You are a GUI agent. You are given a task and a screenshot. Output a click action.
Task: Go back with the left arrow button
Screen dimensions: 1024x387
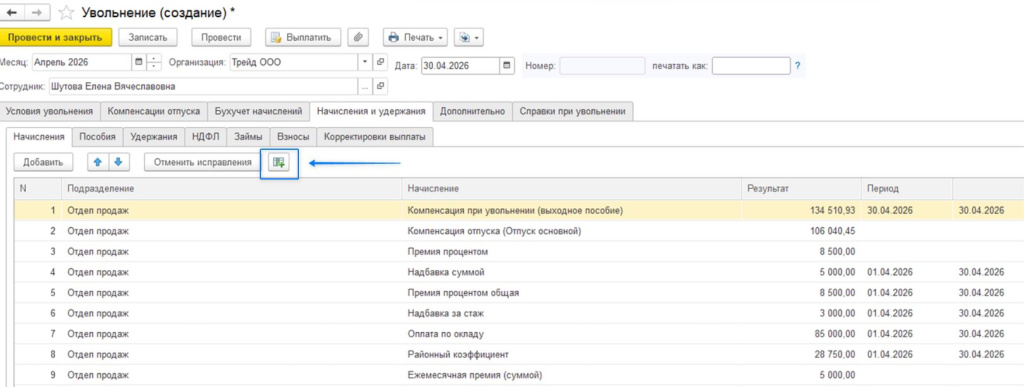pos(13,12)
